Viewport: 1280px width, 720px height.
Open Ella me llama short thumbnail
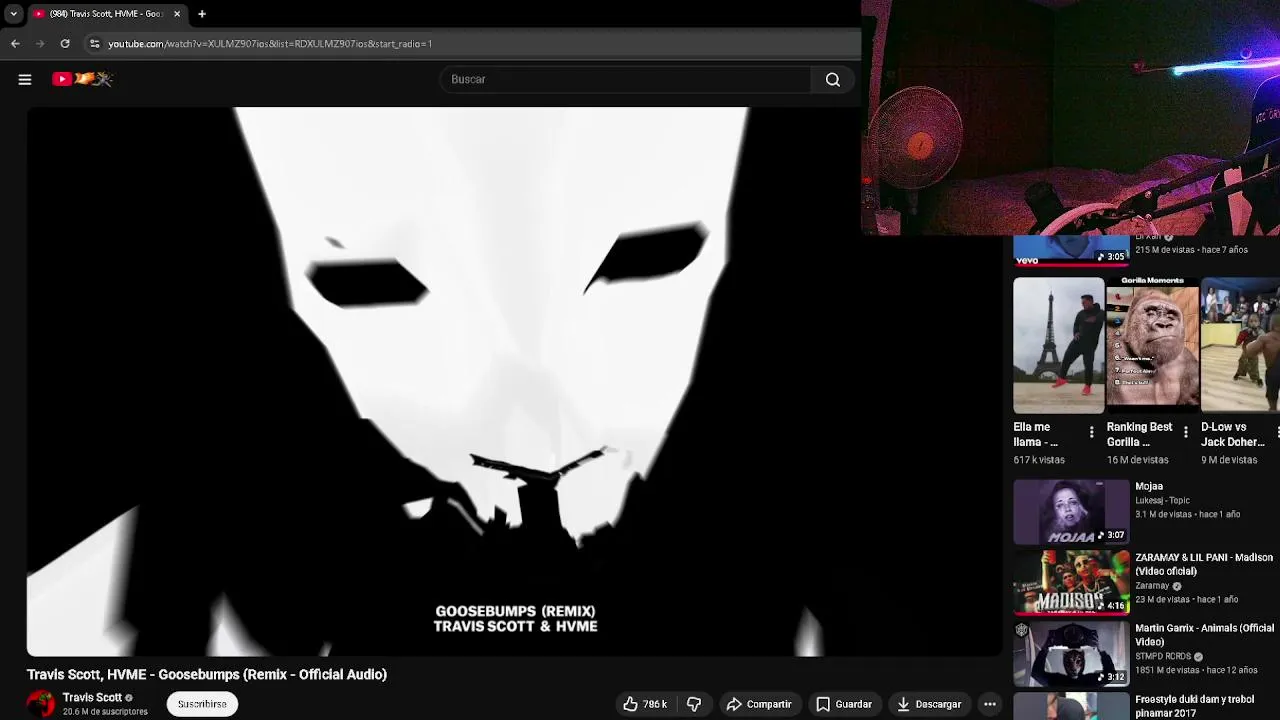1059,345
